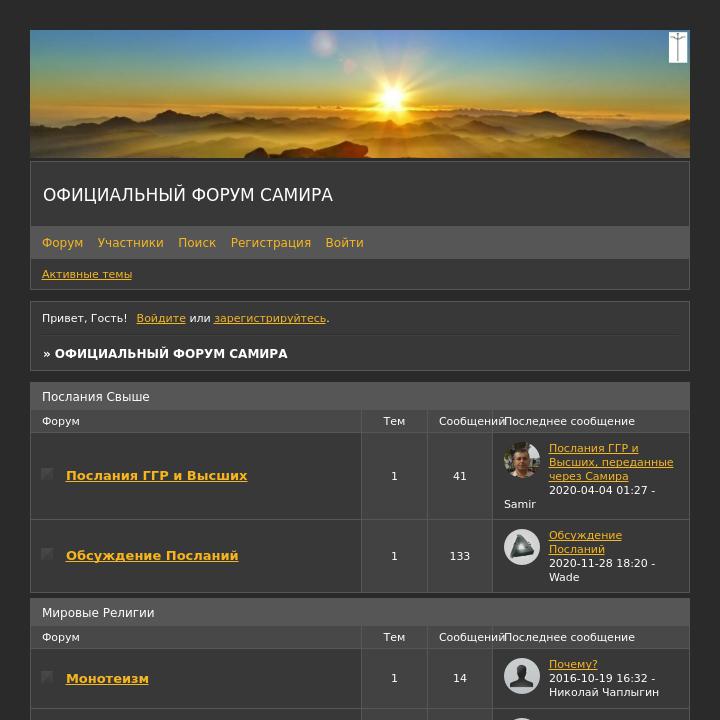Viewport: 720px width, 720px height.
Task: Open Активные темы link
Action: tap(87, 274)
